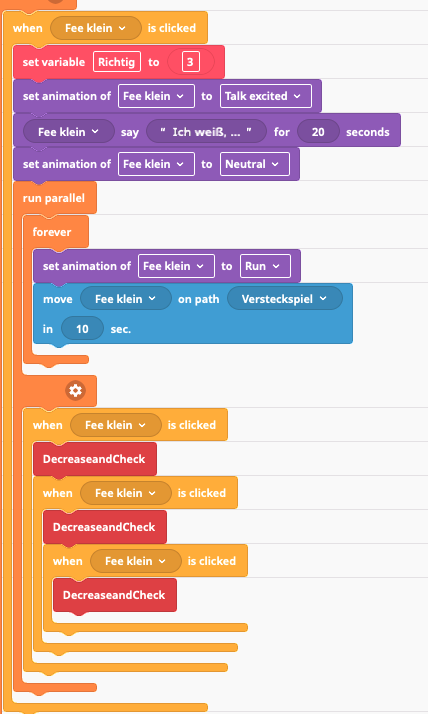The height and width of the screenshot is (714, 428).
Task: Open the Talk excited animation dropdown
Action: [x=266, y=96]
